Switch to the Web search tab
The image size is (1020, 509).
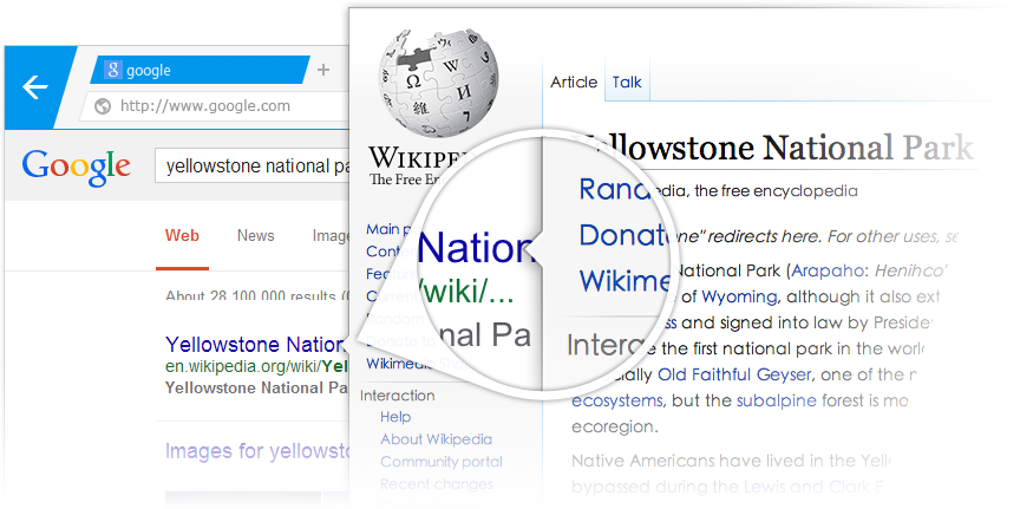182,236
